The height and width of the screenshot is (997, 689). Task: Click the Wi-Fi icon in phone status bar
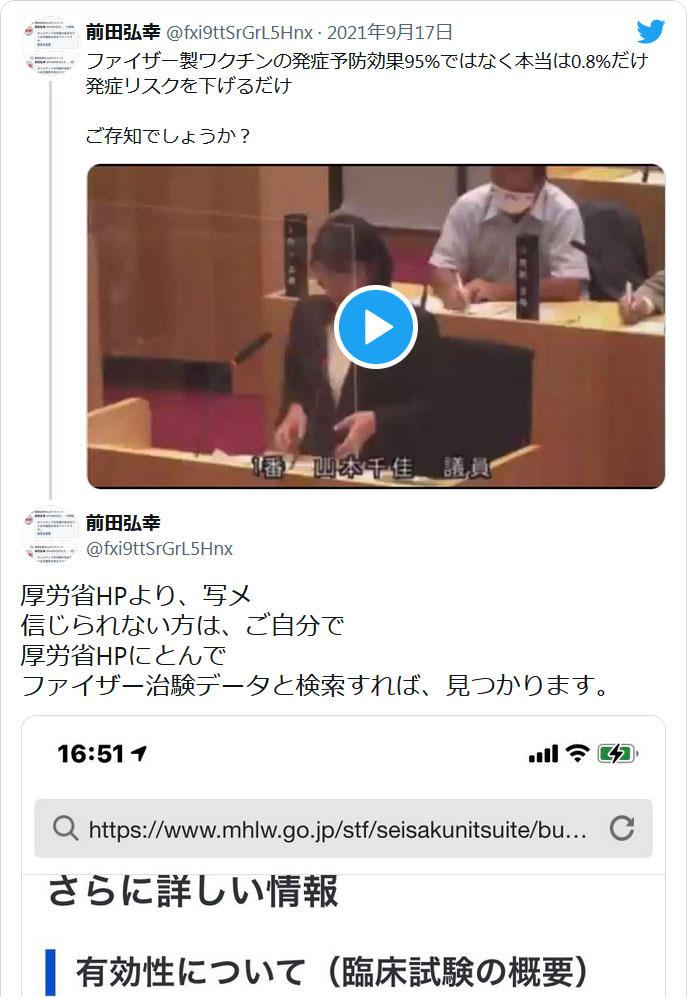(577, 753)
